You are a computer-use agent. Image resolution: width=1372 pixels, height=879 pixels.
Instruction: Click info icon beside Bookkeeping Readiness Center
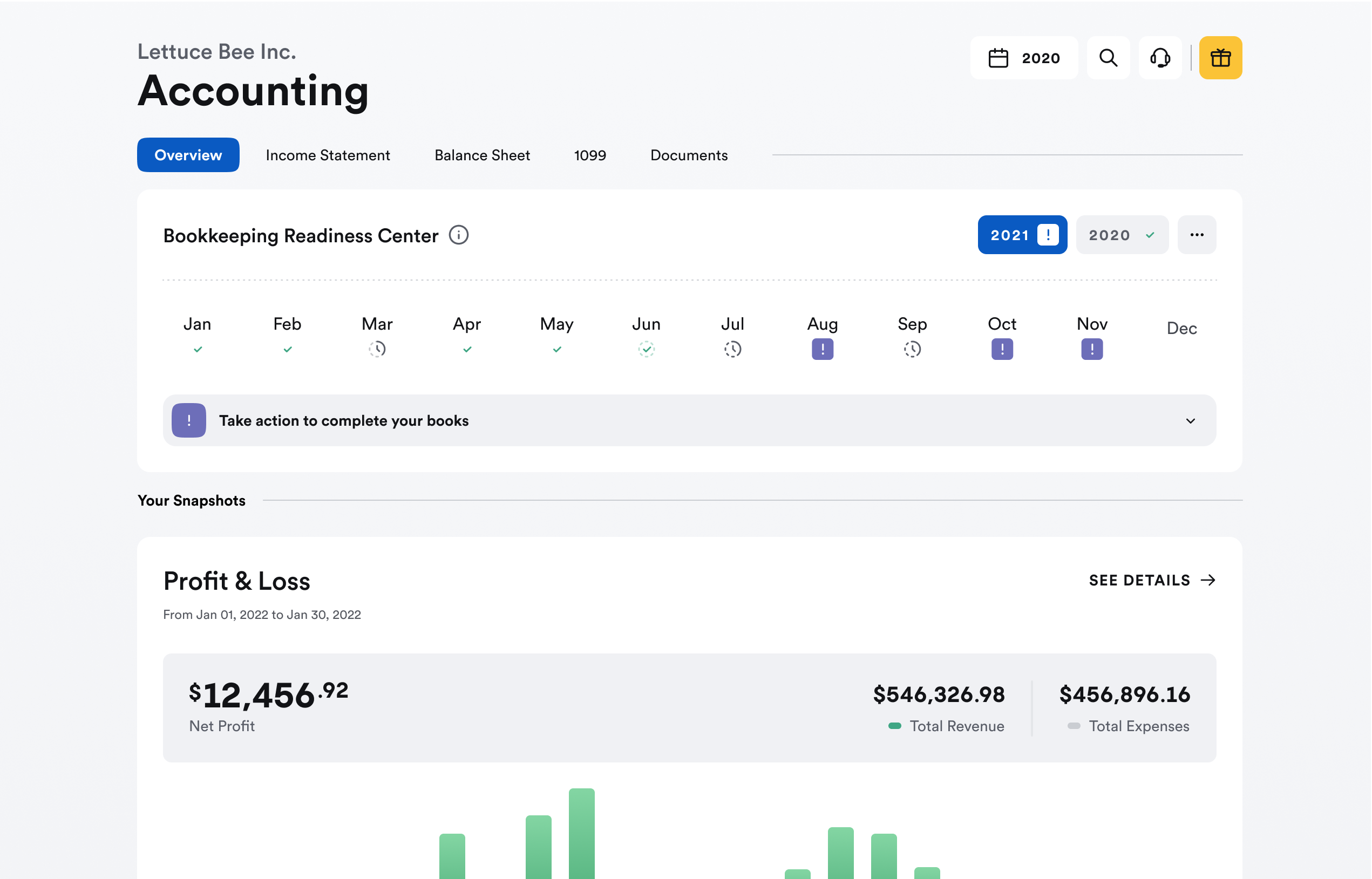click(x=458, y=235)
